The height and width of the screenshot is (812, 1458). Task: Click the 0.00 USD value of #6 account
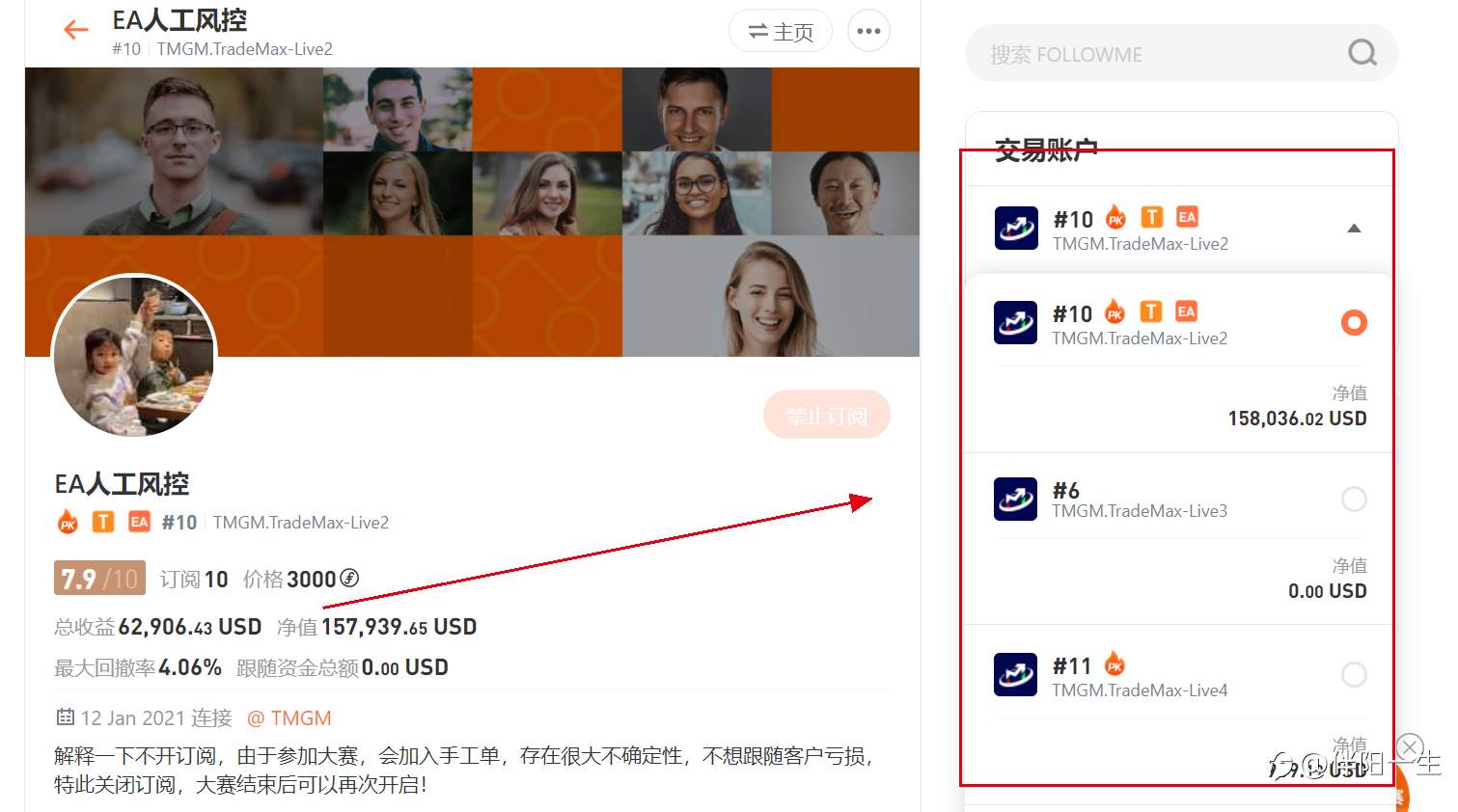coord(1327,591)
